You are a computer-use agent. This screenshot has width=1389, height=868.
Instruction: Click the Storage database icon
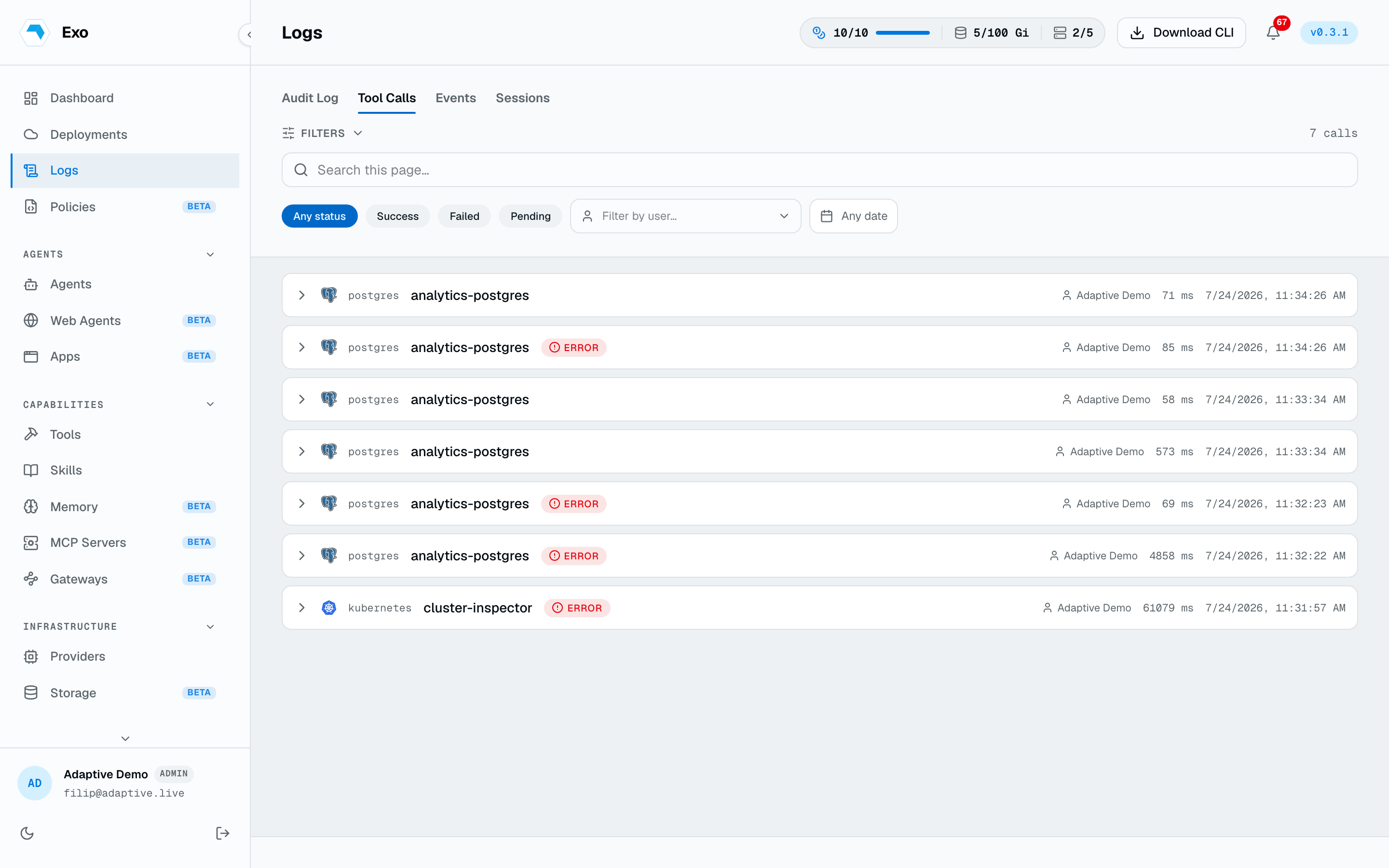[x=31, y=692]
